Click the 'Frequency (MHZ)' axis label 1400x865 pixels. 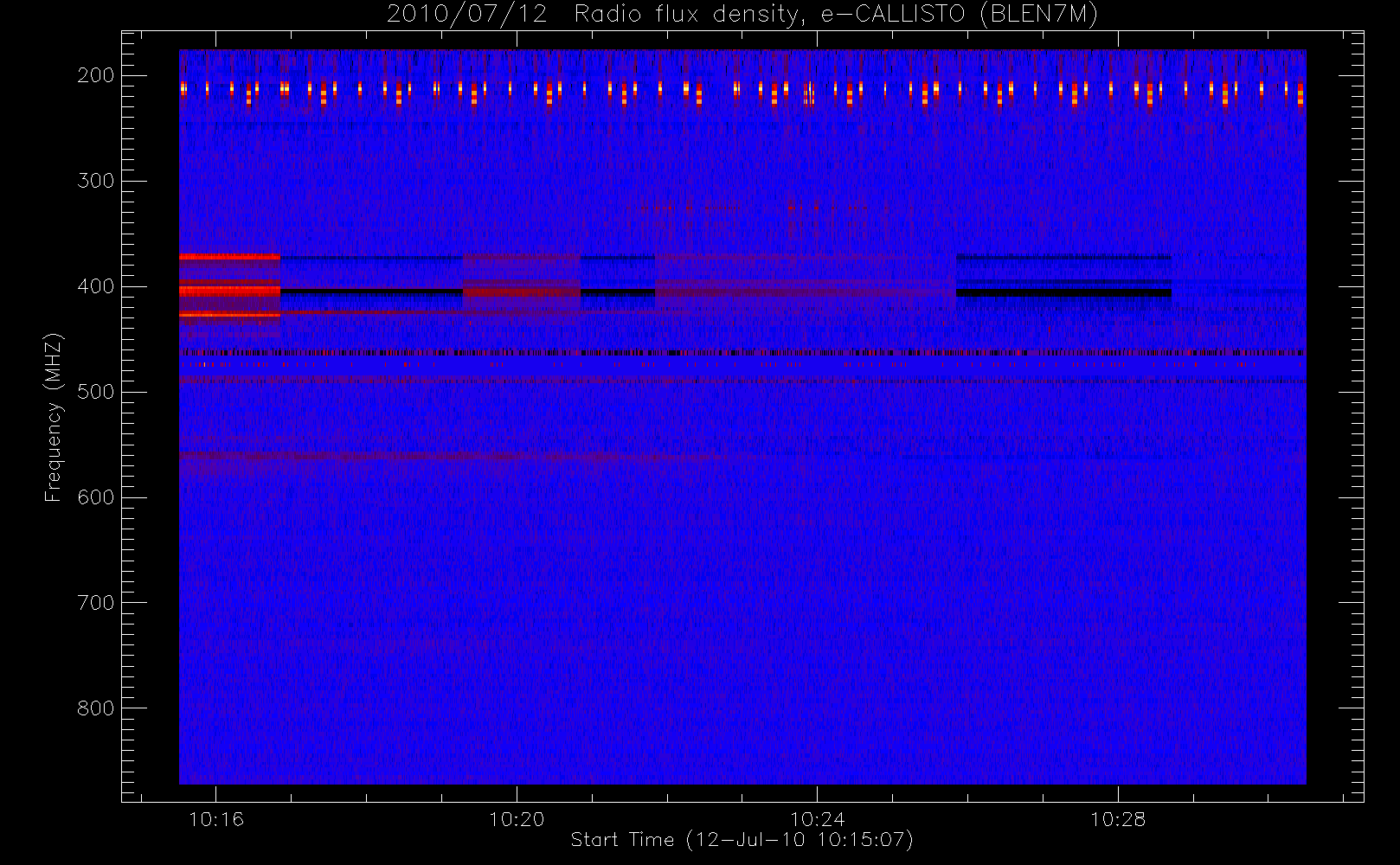pos(54,417)
